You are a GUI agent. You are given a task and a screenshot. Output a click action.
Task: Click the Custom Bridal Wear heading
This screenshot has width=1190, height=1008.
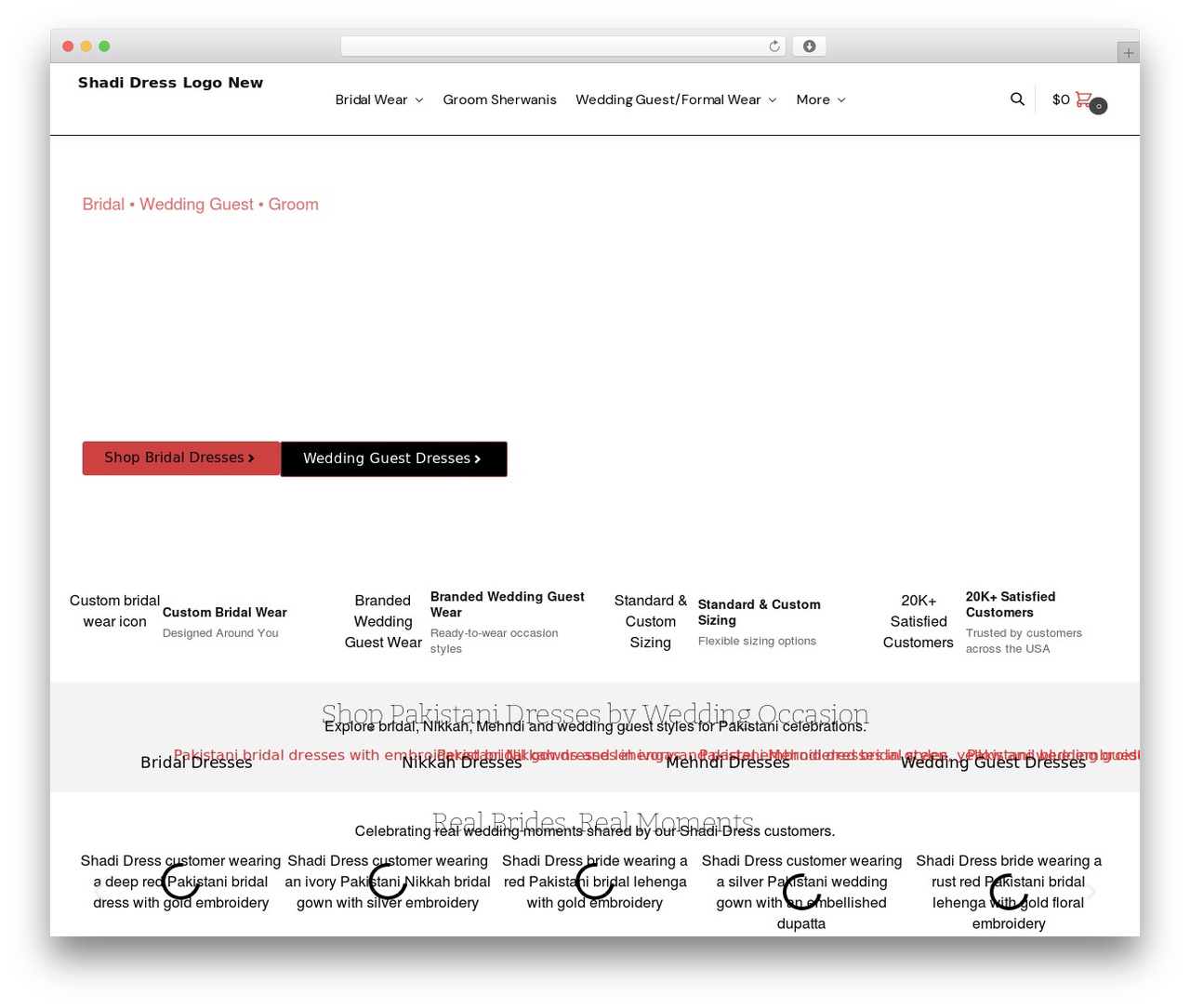[224, 612]
